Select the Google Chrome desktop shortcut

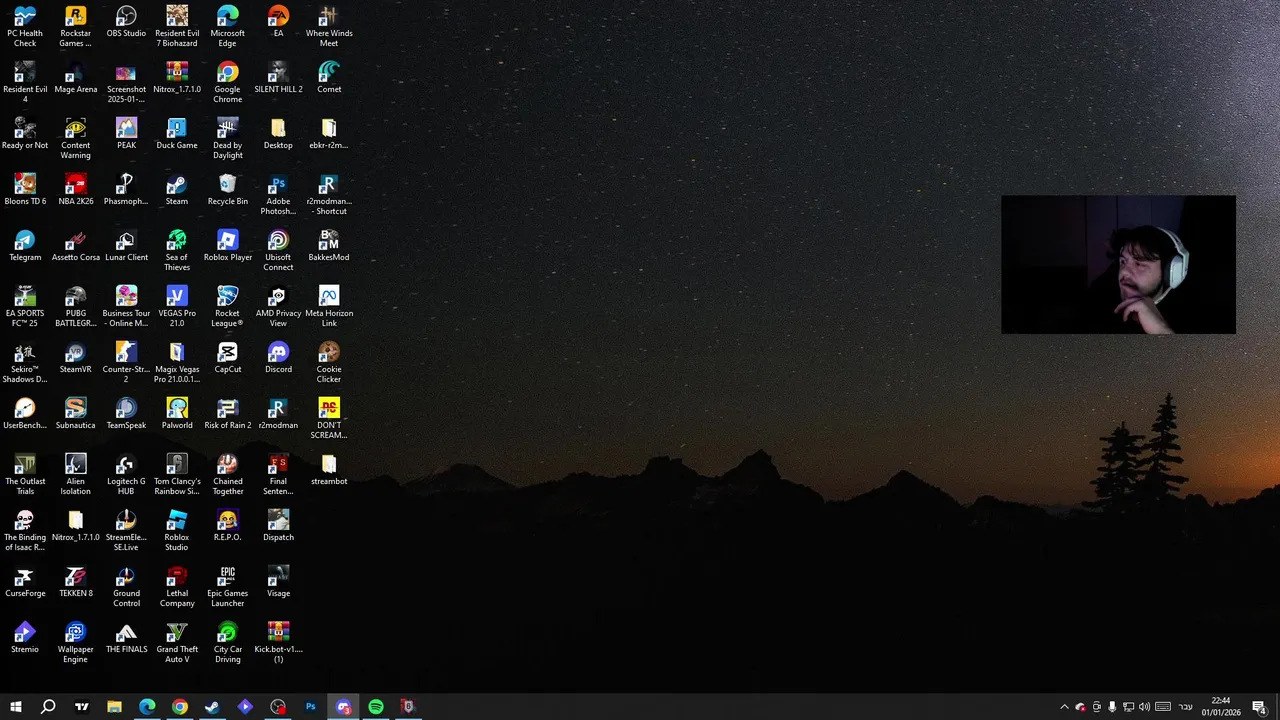pos(227,82)
